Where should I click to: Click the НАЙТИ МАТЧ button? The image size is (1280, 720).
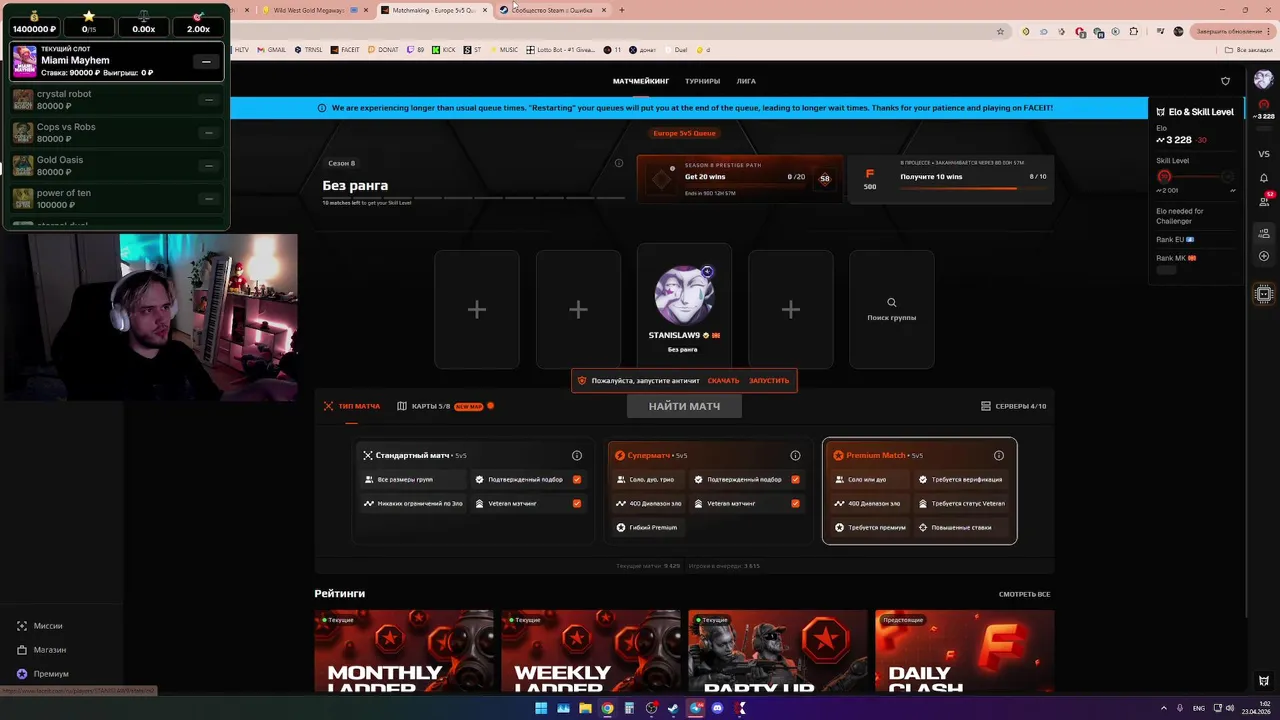point(684,406)
